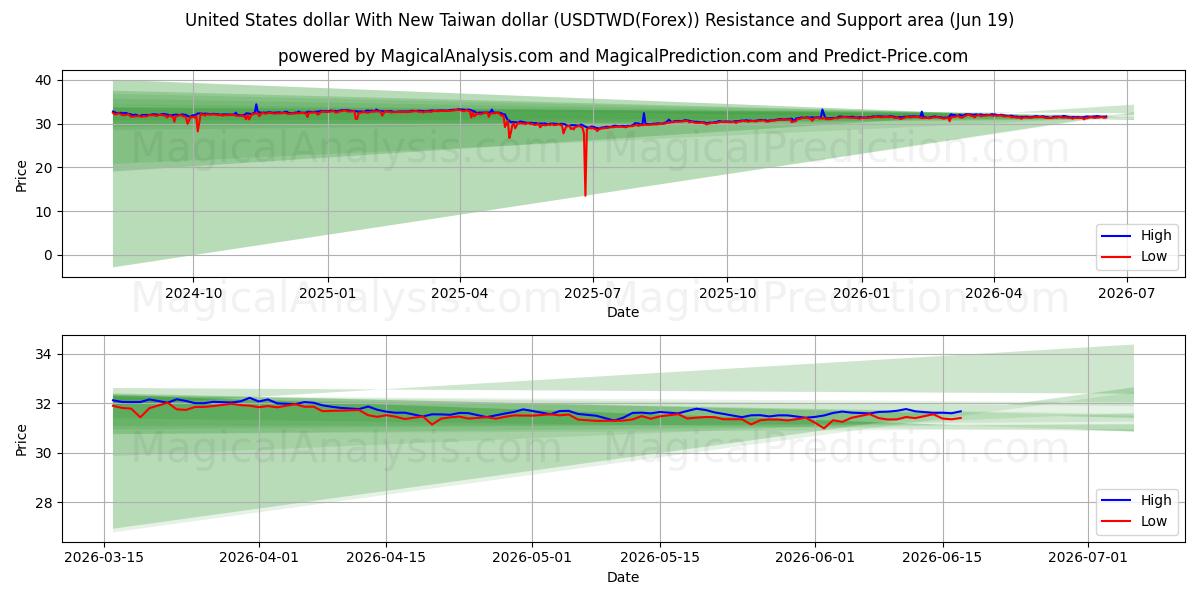Click the 2025-10 date tick label

727,294
